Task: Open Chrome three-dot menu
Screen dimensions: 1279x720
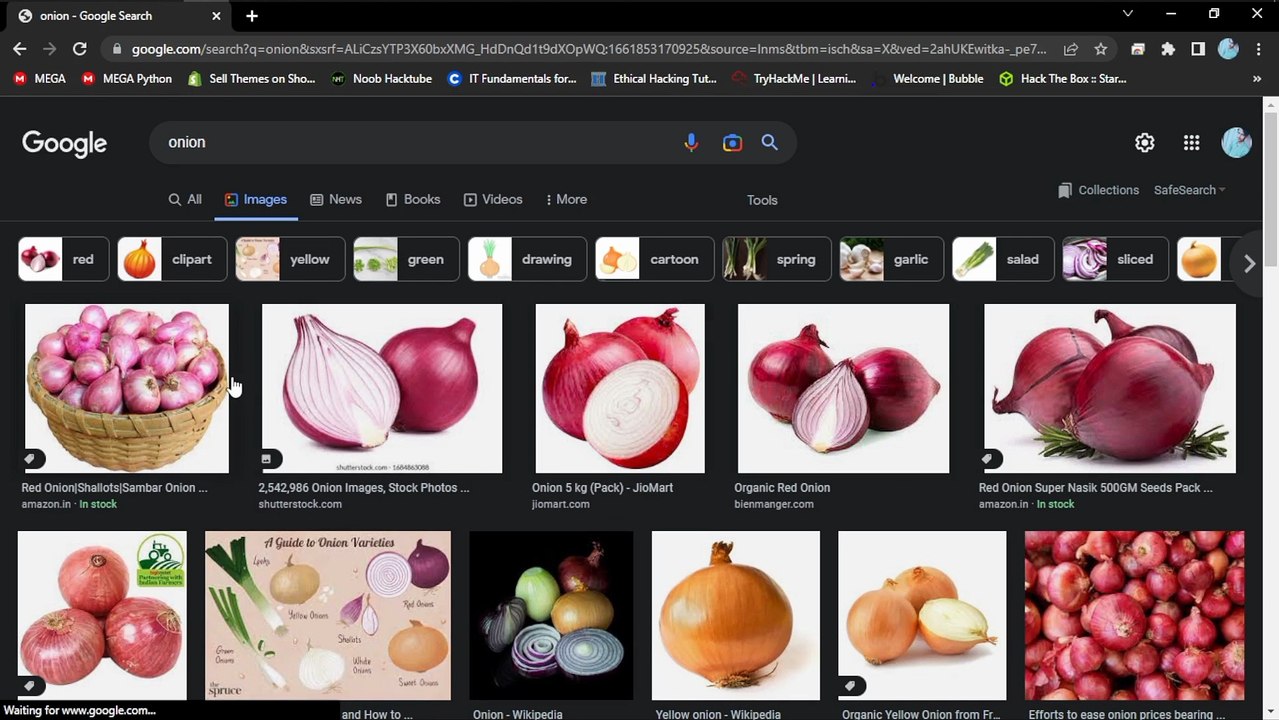Action: click(x=1258, y=48)
